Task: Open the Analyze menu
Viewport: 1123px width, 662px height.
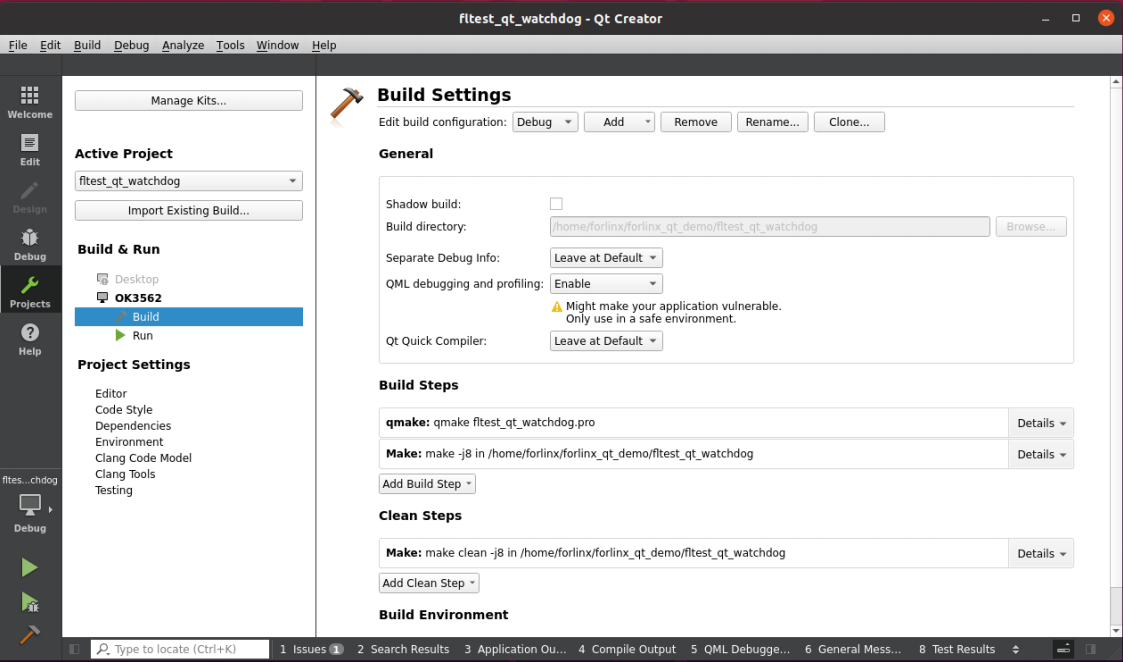Action: point(183,45)
